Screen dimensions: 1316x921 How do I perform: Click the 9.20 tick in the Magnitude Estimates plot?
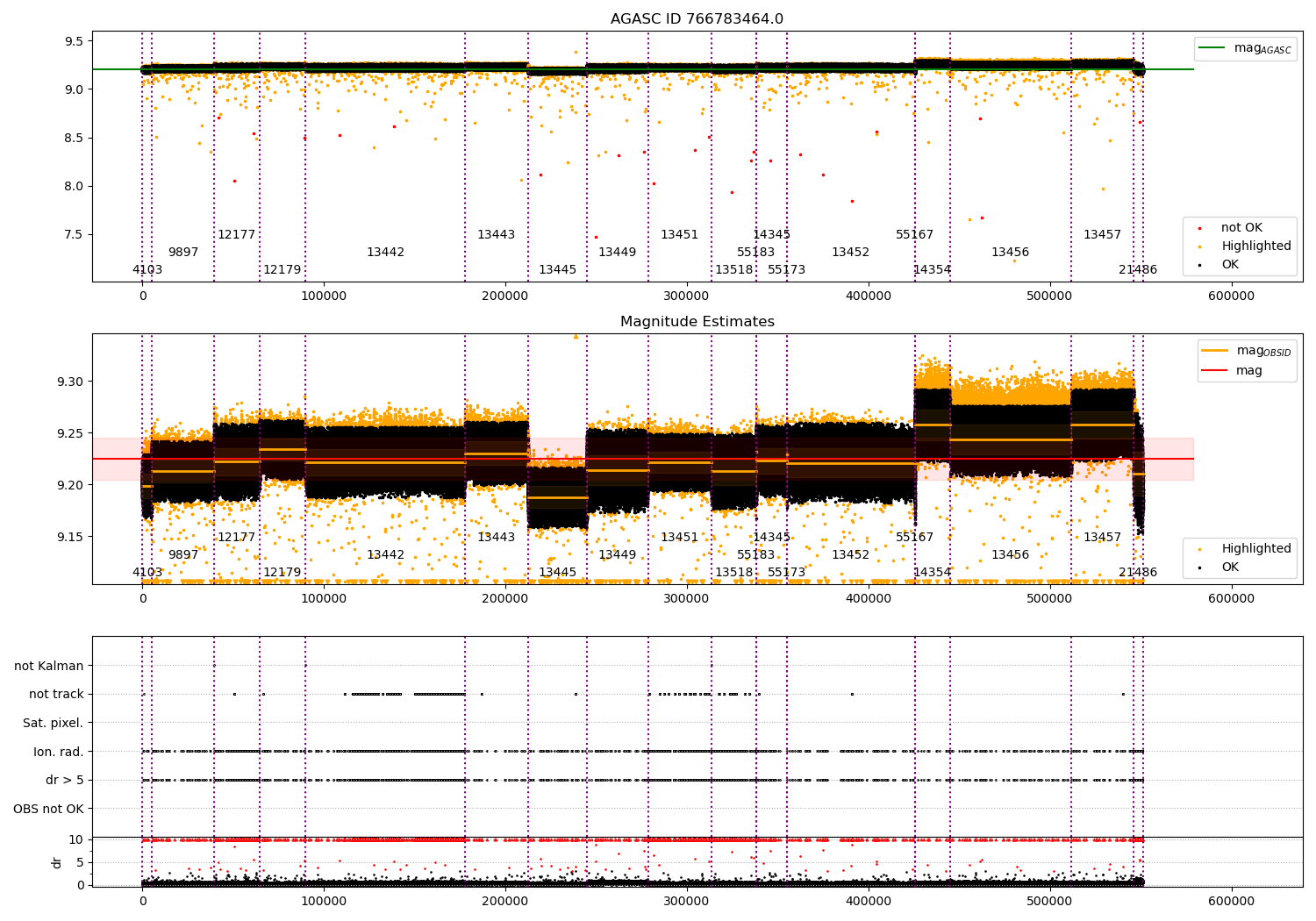(x=70, y=485)
